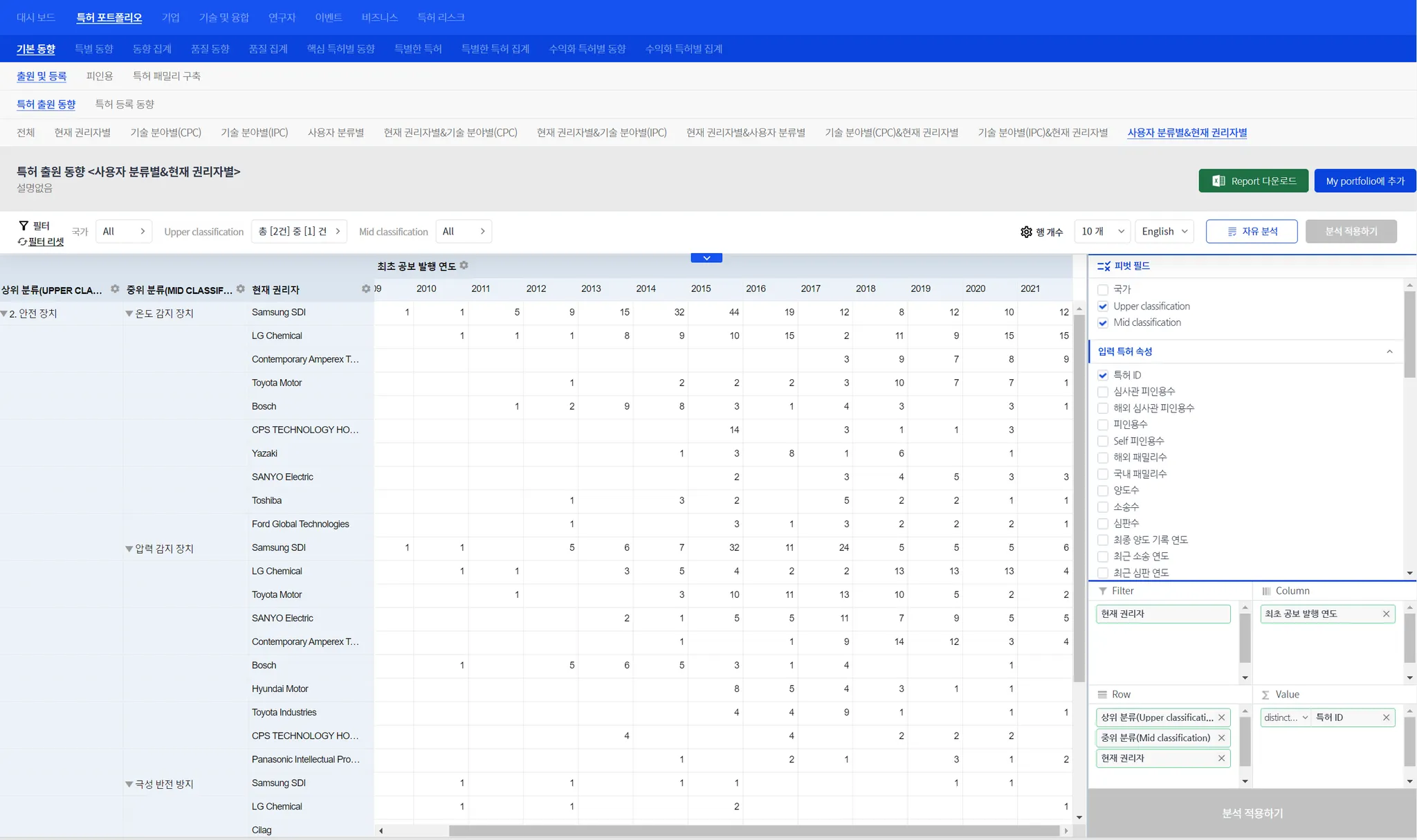Open the English language dropdown
1417x840 pixels.
(x=1164, y=232)
